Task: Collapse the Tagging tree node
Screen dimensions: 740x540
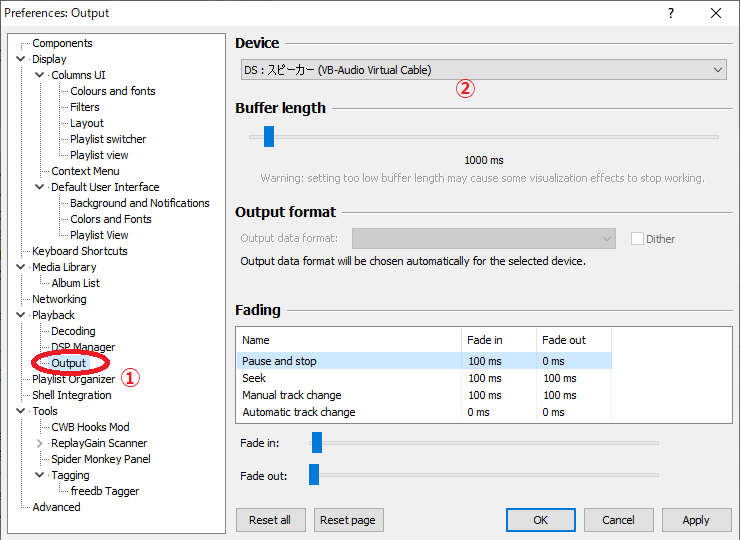Action: [40, 475]
